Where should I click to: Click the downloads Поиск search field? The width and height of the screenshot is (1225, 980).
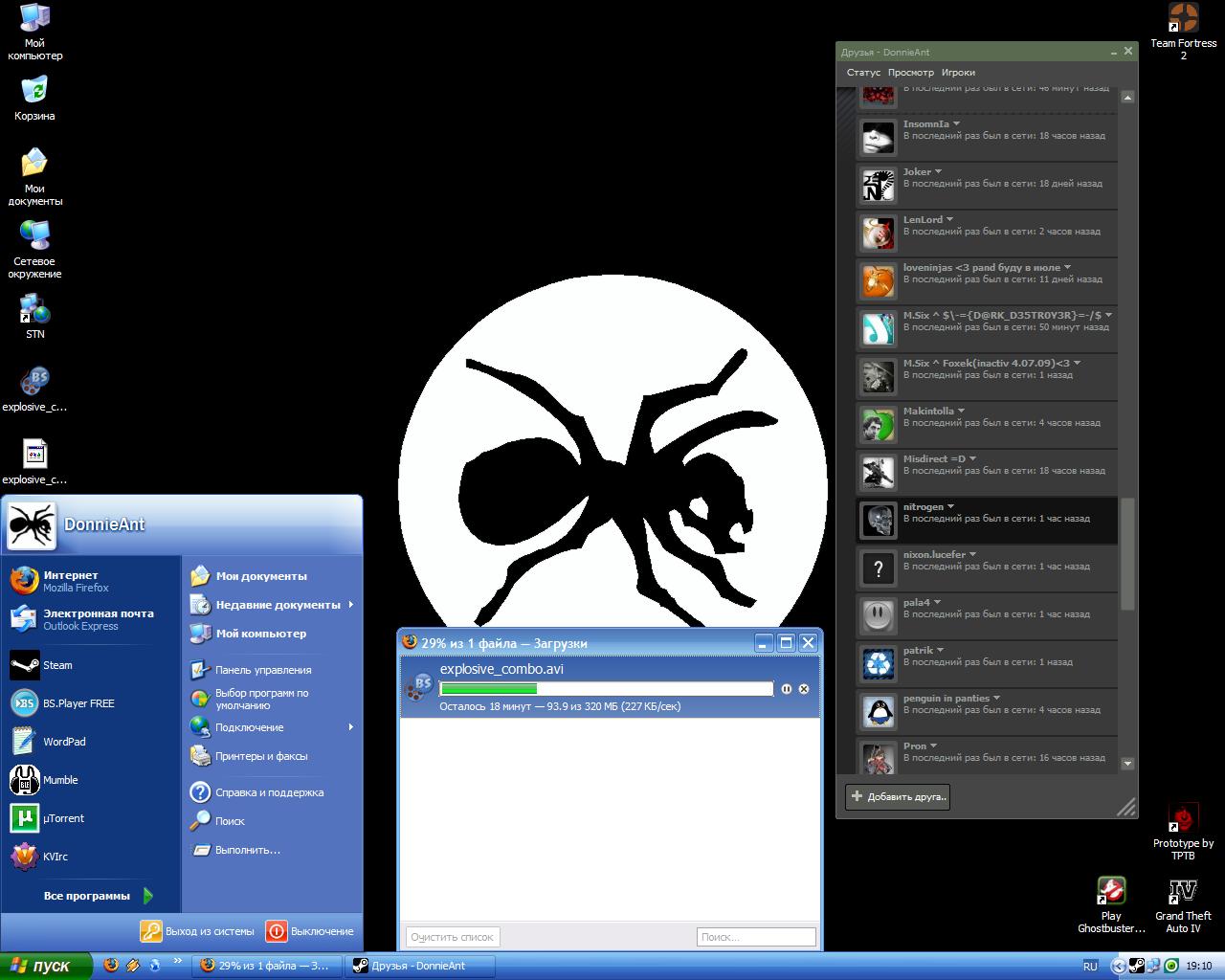pos(756,937)
